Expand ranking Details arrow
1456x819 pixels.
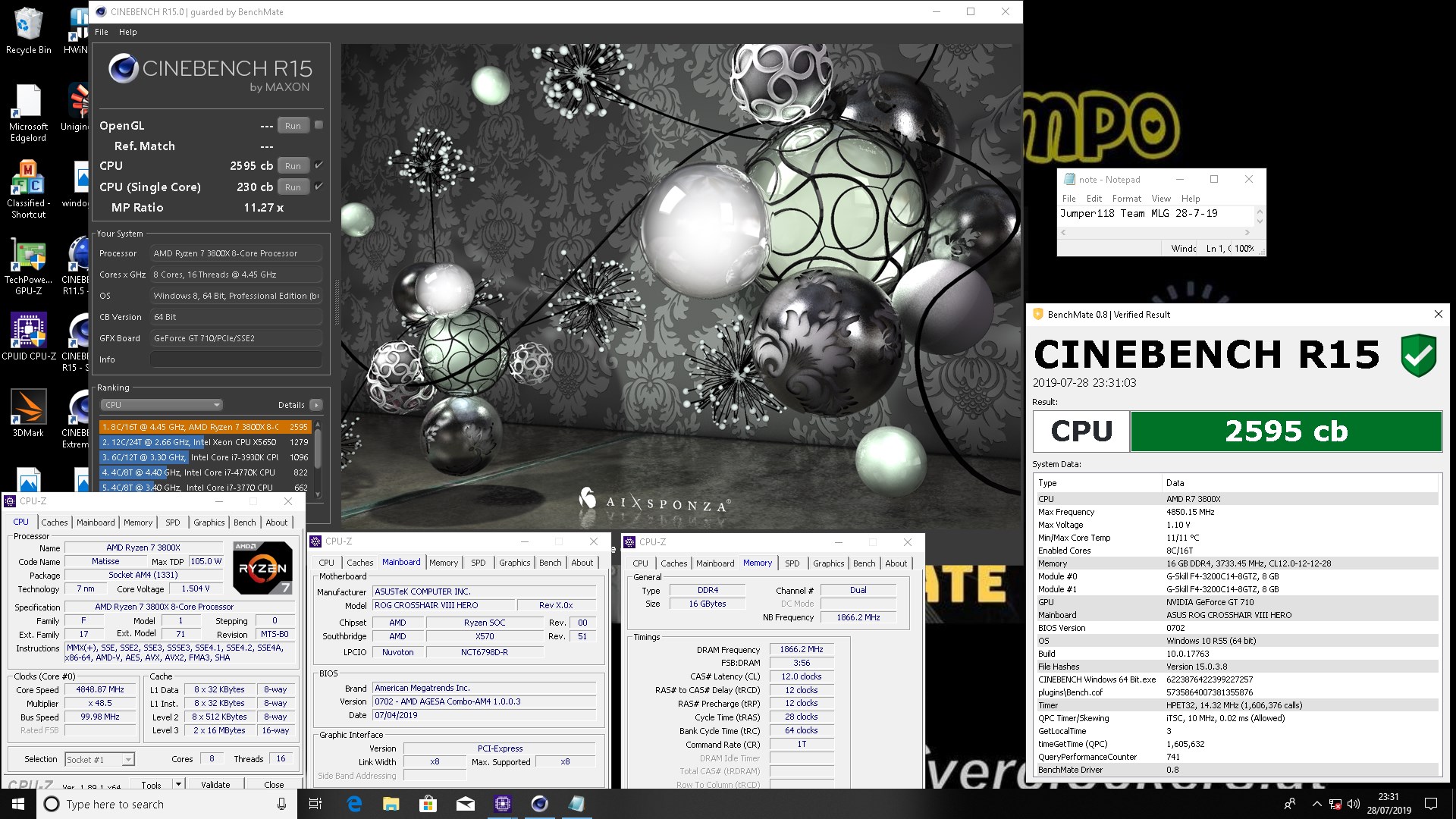coord(316,405)
